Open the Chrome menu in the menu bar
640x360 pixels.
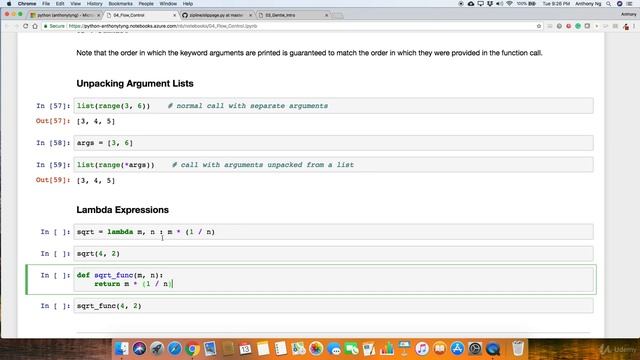[27, 4]
